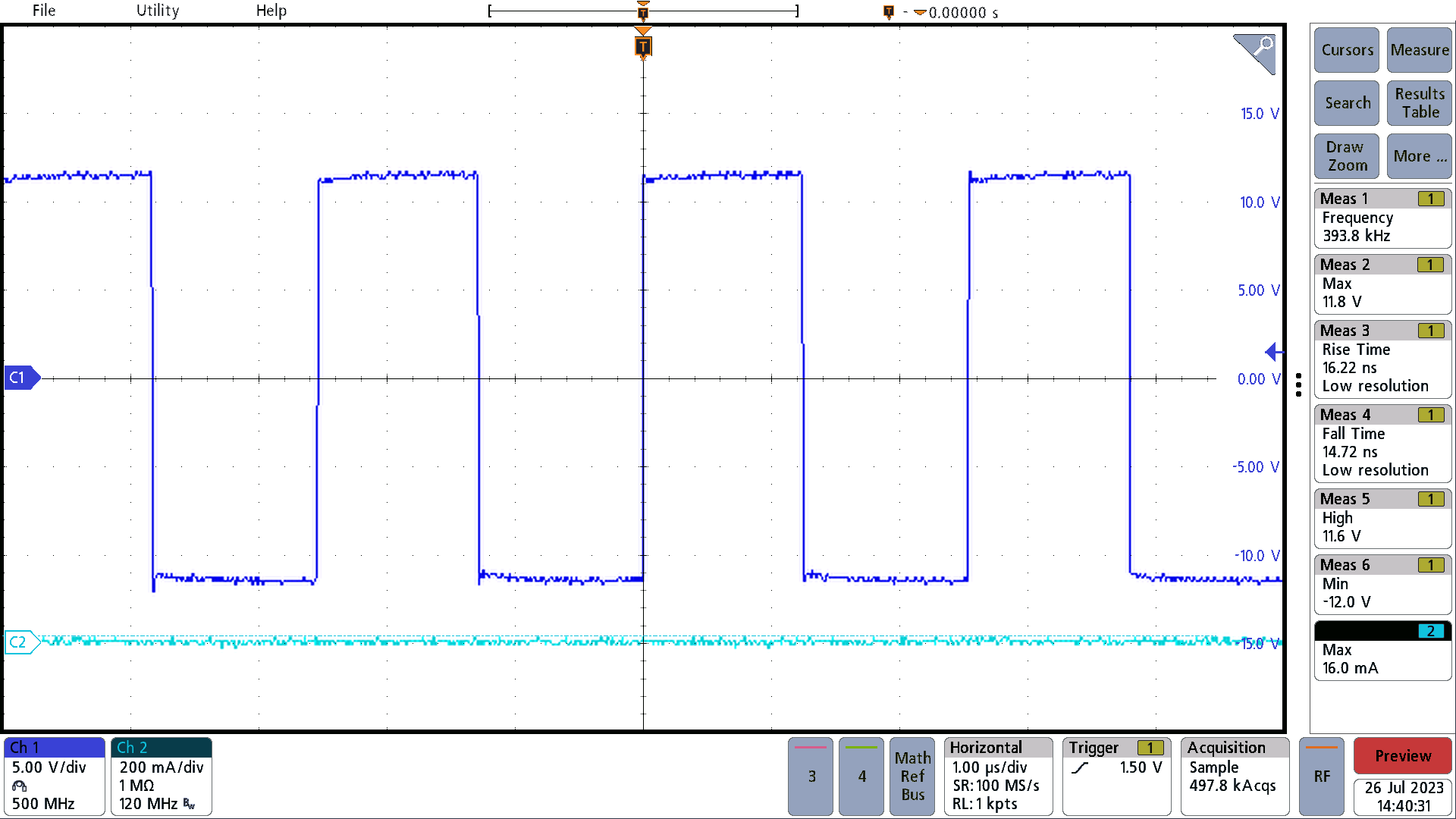Click the Measure tool icon
Screen dimensions: 1456x819
1419,51
